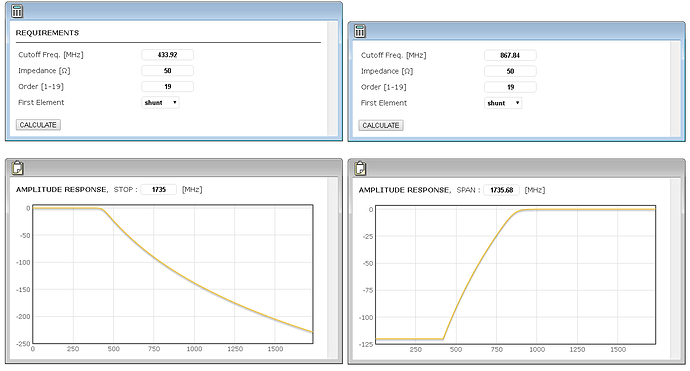Open left First Element shunt dropdown
Image resolution: width=690 pixels, height=371 pixels.
[160, 103]
